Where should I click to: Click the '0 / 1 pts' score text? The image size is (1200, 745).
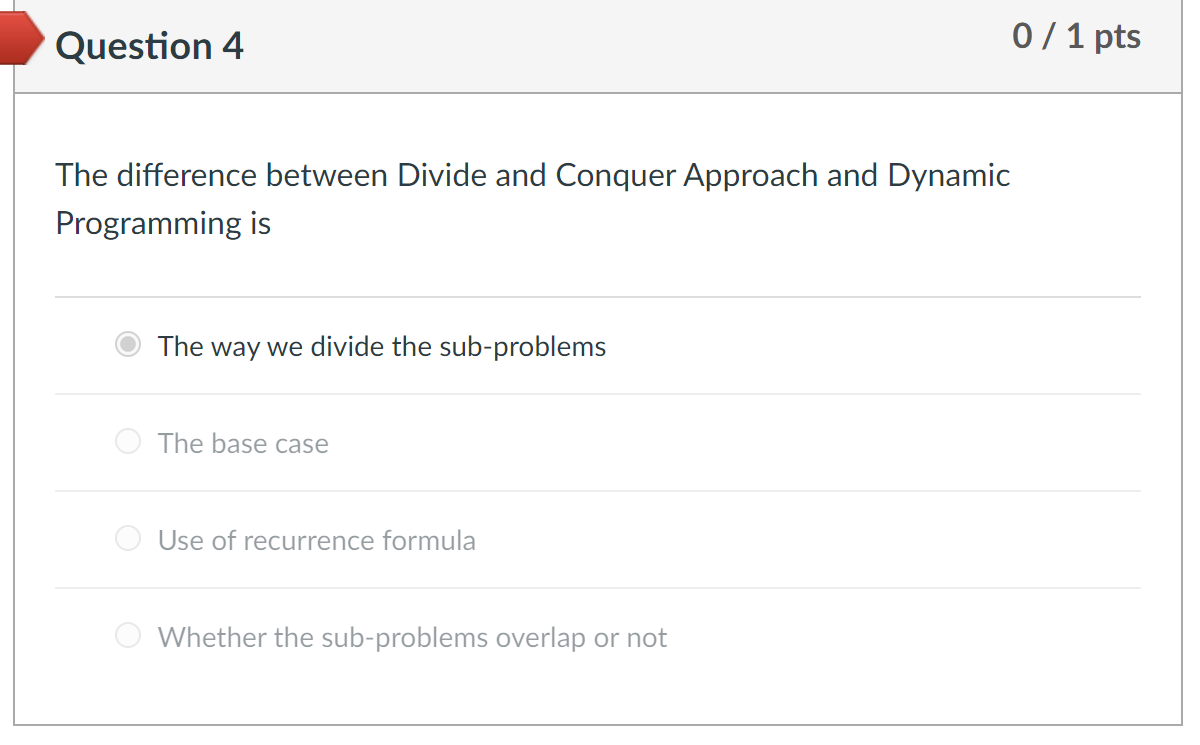(1076, 36)
